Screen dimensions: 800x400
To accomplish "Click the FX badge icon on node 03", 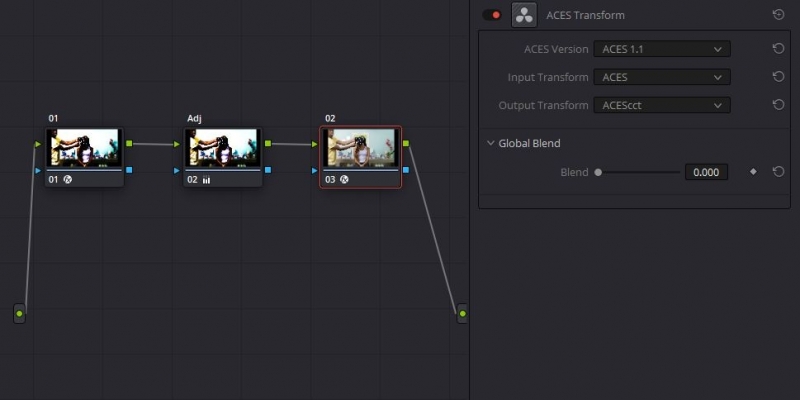I will tap(344, 180).
